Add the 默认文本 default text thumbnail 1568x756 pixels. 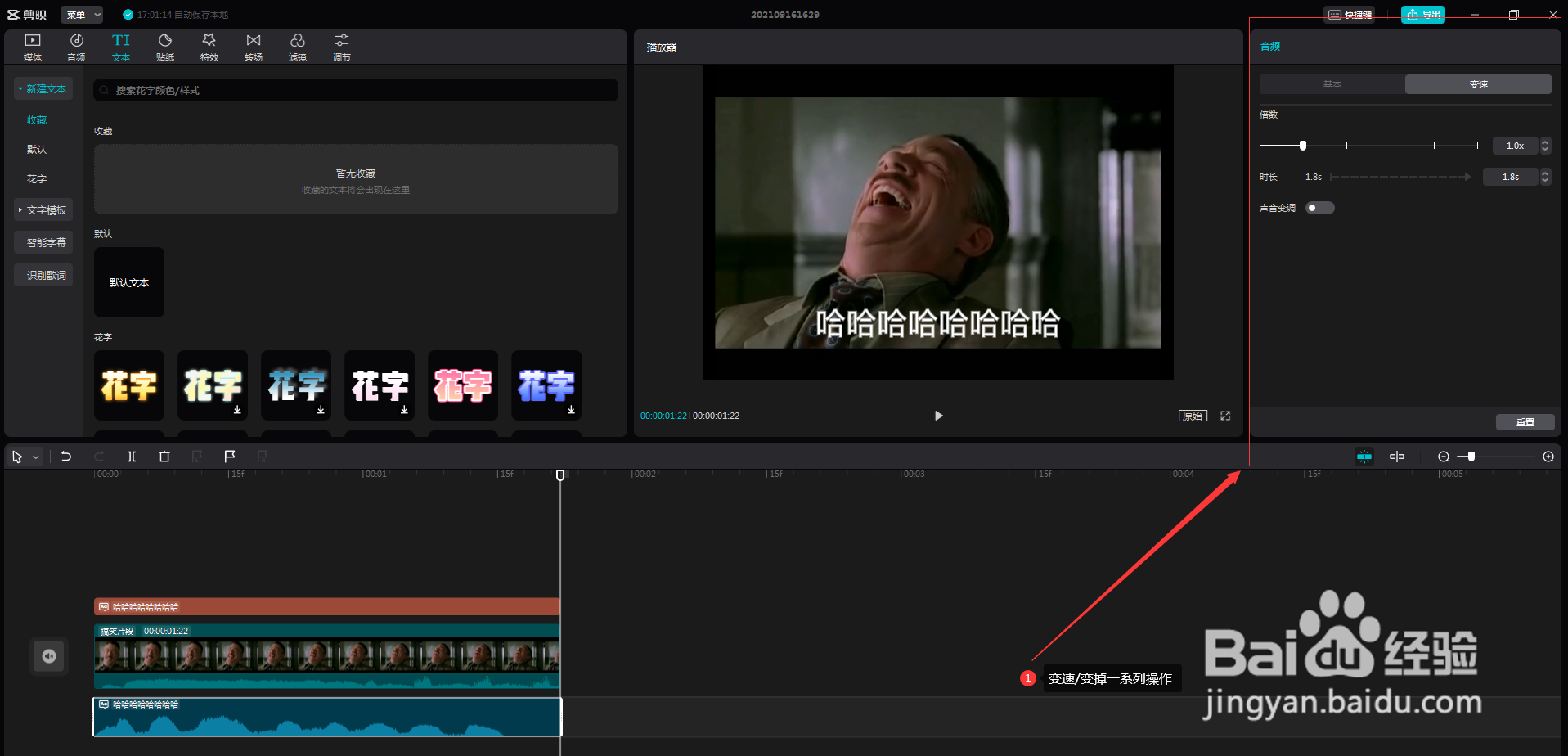129,282
